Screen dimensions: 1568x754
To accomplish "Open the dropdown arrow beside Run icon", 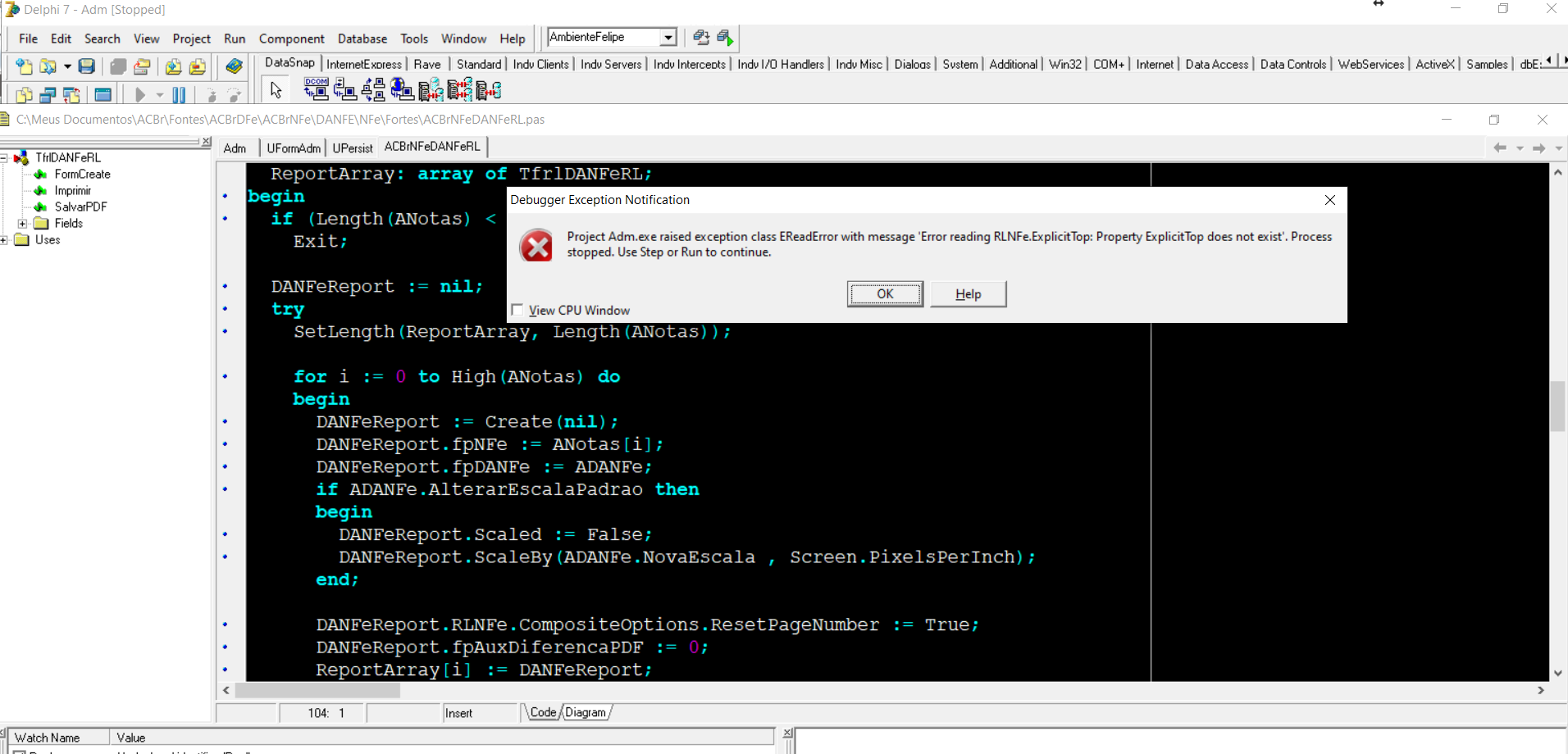I will click(x=160, y=94).
